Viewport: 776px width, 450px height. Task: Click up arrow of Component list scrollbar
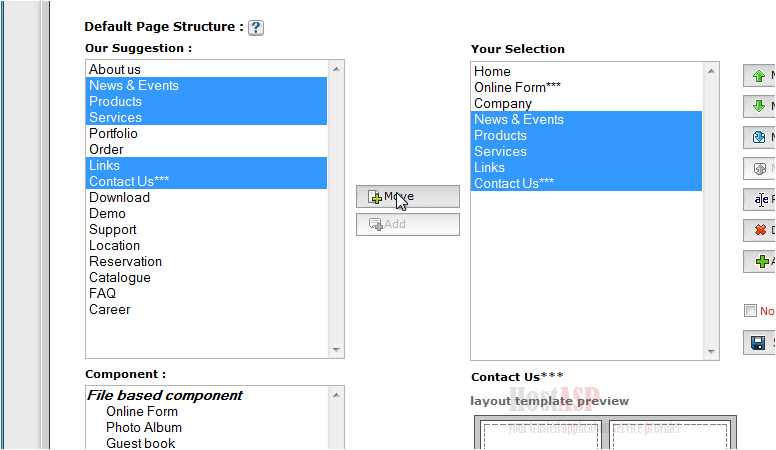pos(336,395)
